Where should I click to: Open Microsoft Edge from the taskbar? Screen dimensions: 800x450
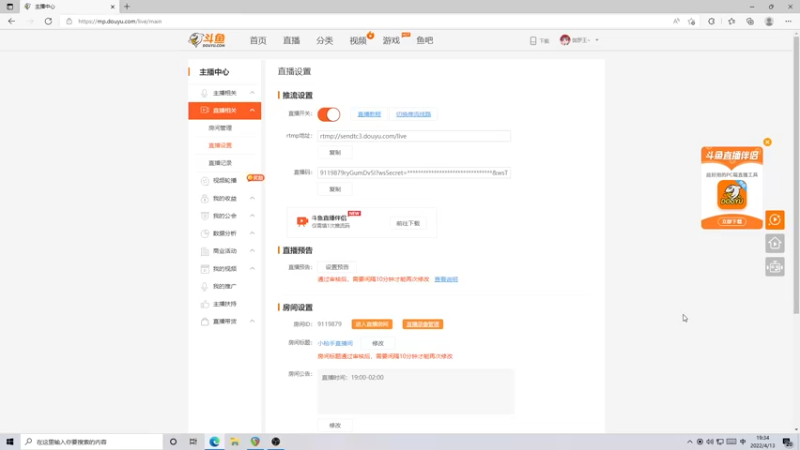click(x=214, y=442)
